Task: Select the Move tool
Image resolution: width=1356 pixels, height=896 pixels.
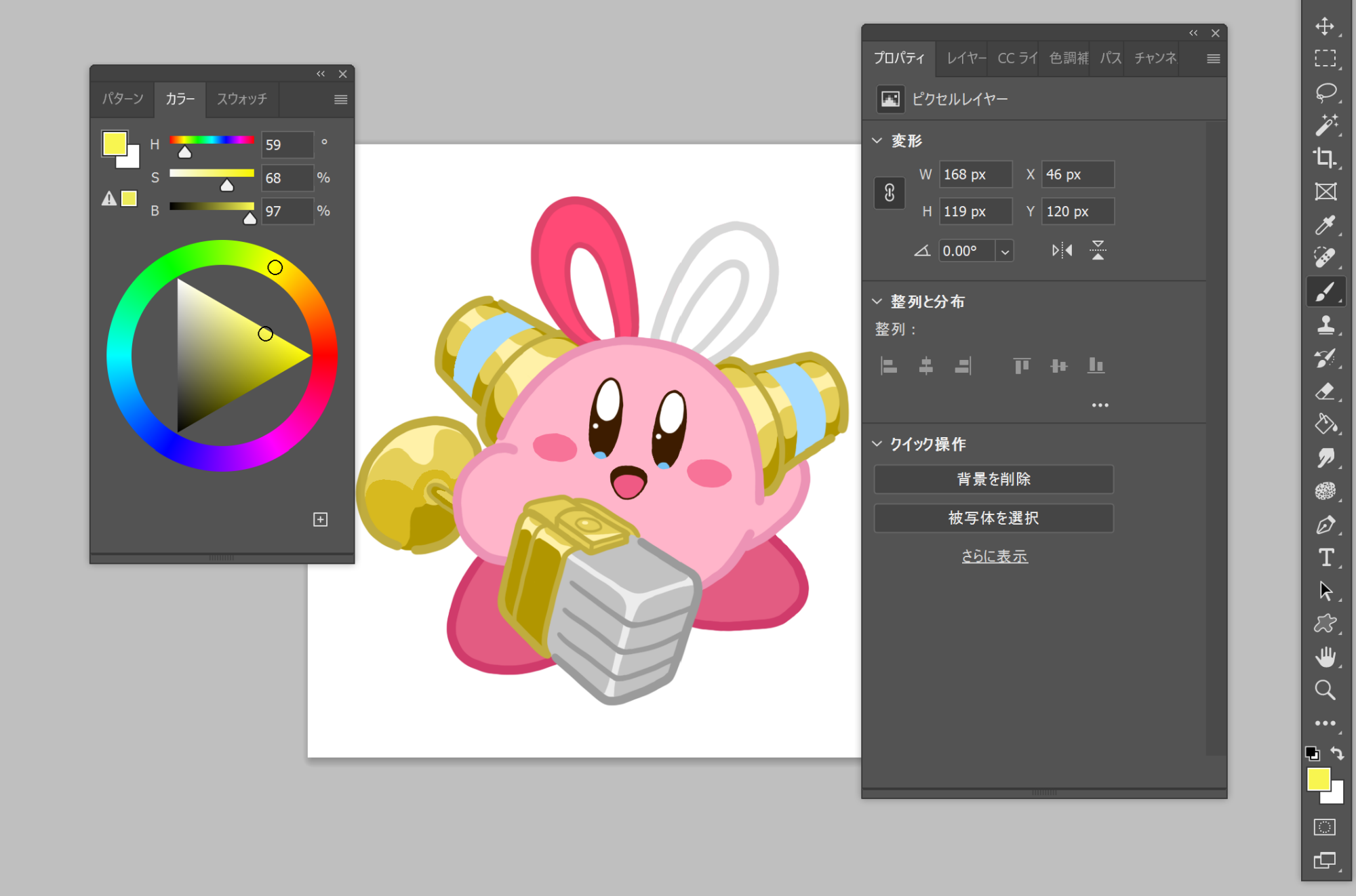Action: [x=1325, y=26]
